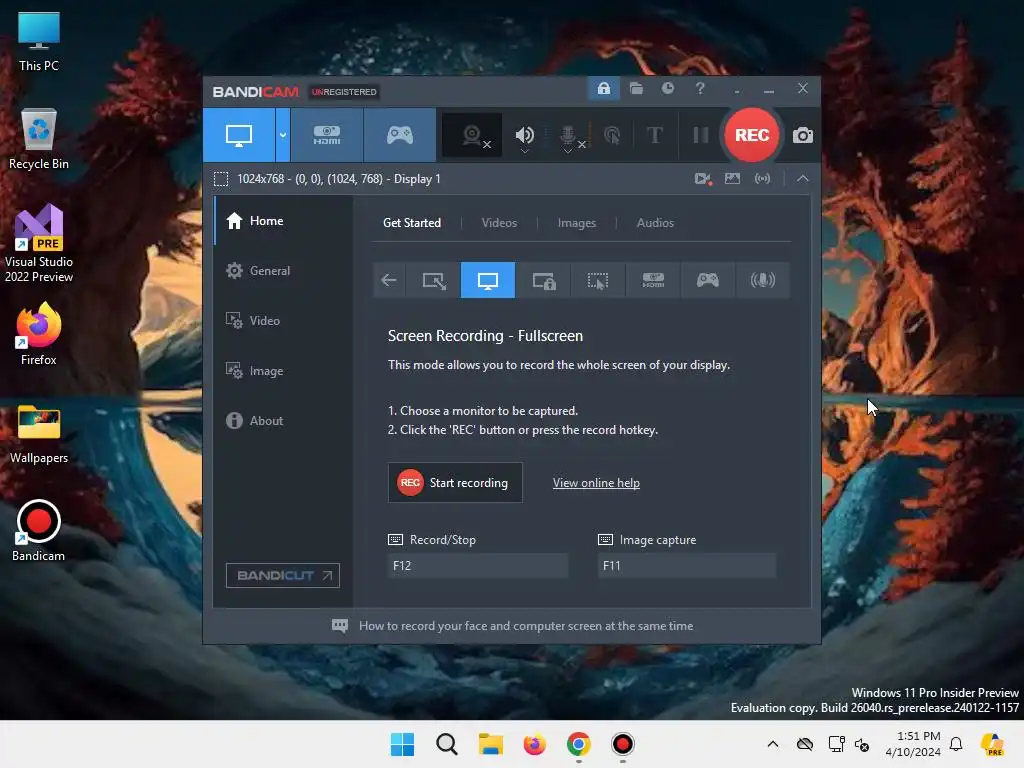This screenshot has width=1024, height=768.
Task: Show hidden tray icons chevron
Action: tap(773, 744)
